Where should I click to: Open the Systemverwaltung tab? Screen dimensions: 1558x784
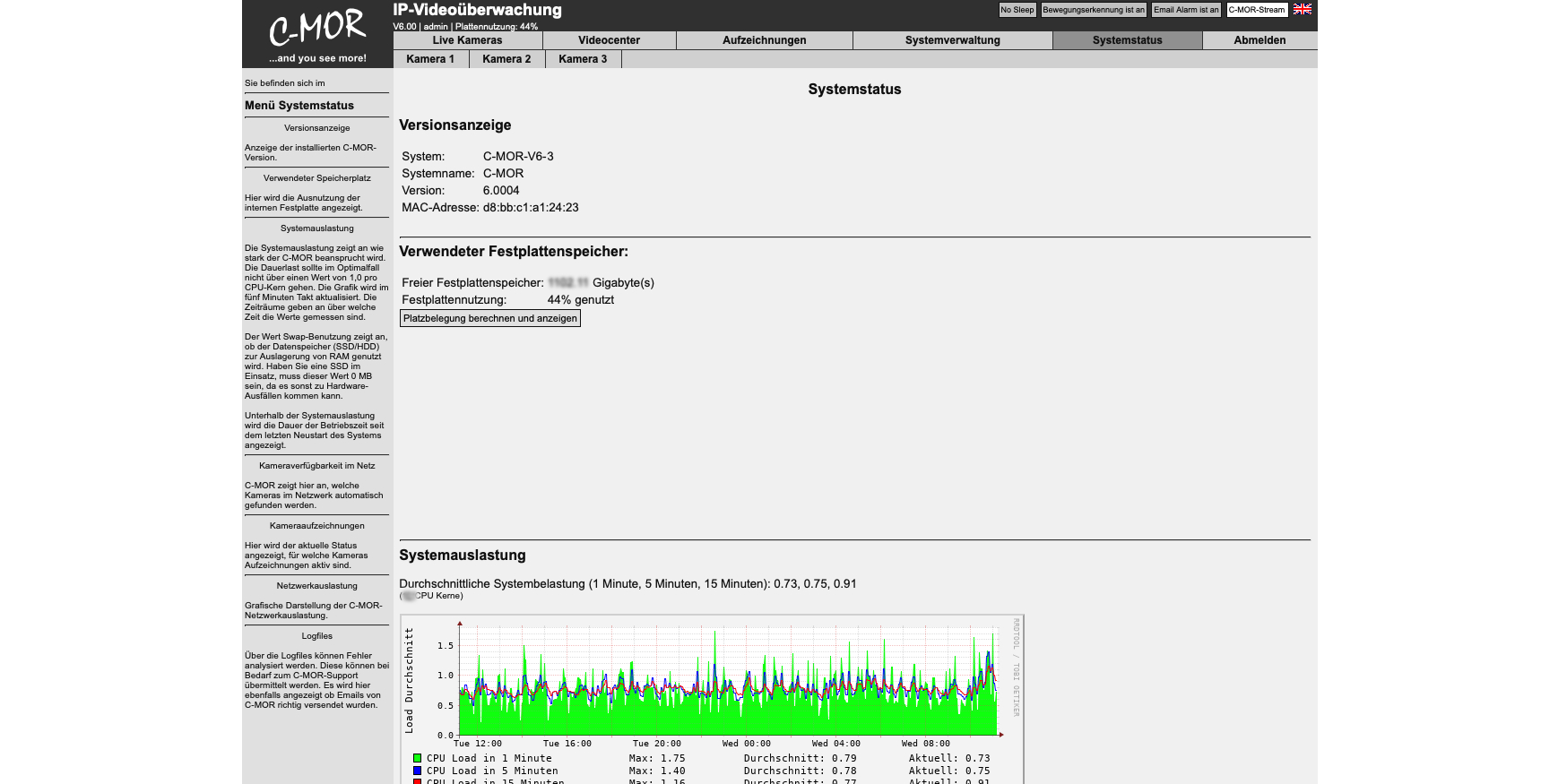click(952, 40)
